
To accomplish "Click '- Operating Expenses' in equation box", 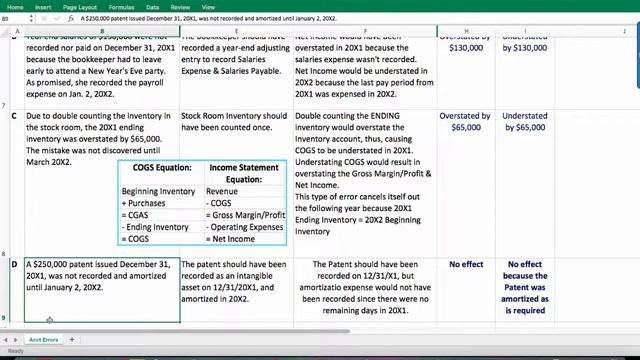I will [x=244, y=227].
